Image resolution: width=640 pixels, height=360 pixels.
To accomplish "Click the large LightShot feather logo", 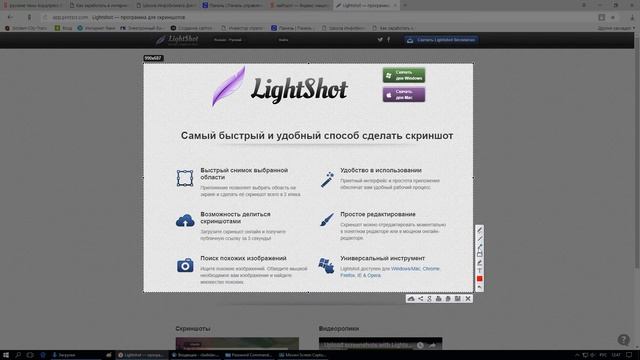I will 280,87.
